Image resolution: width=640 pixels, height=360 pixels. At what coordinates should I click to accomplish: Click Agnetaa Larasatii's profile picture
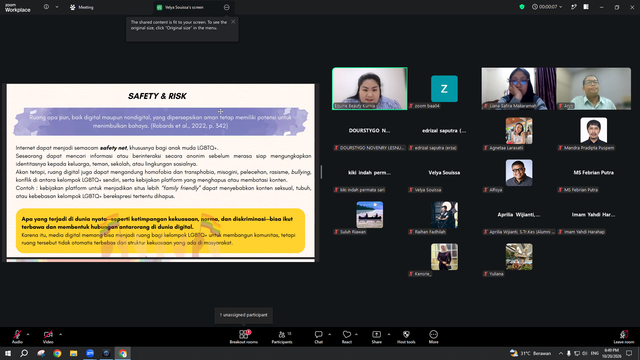pos(519,131)
